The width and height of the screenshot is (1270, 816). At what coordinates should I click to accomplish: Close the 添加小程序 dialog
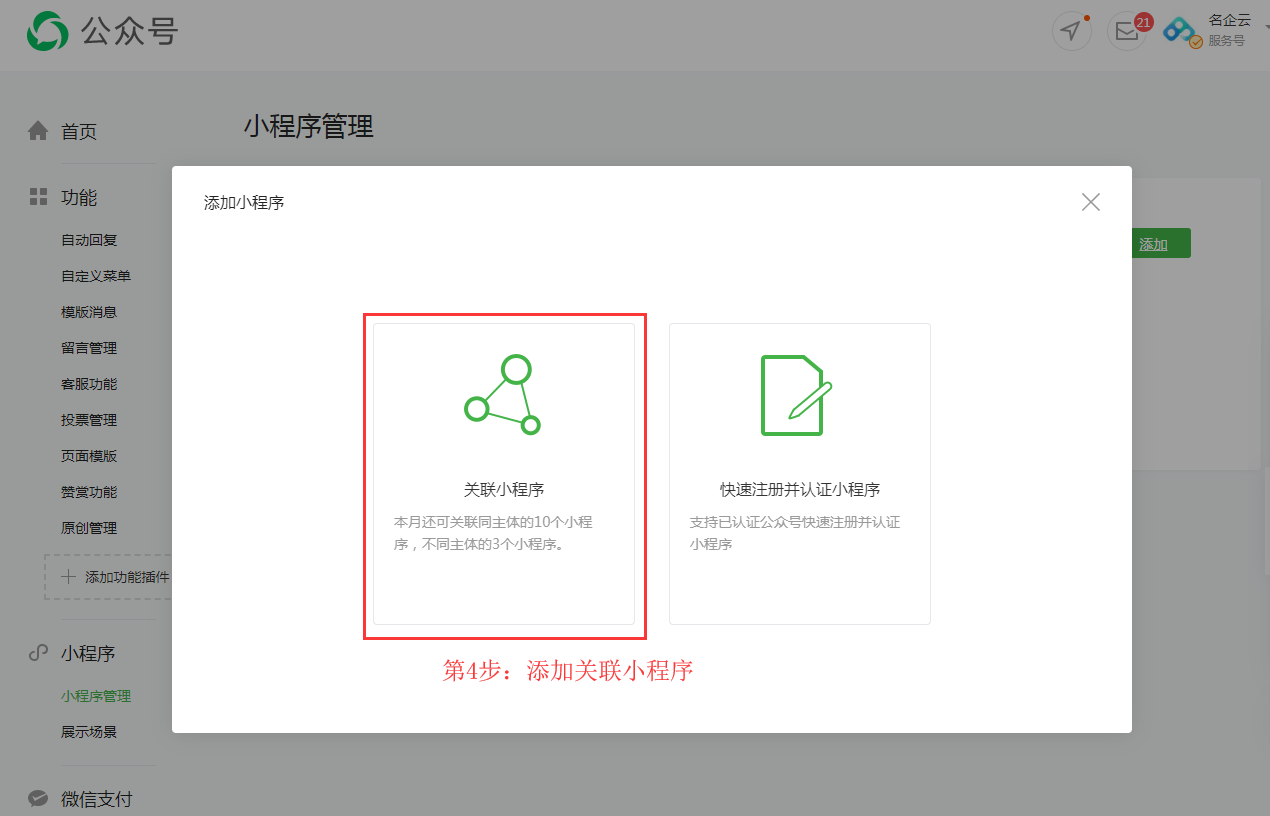click(x=1090, y=202)
